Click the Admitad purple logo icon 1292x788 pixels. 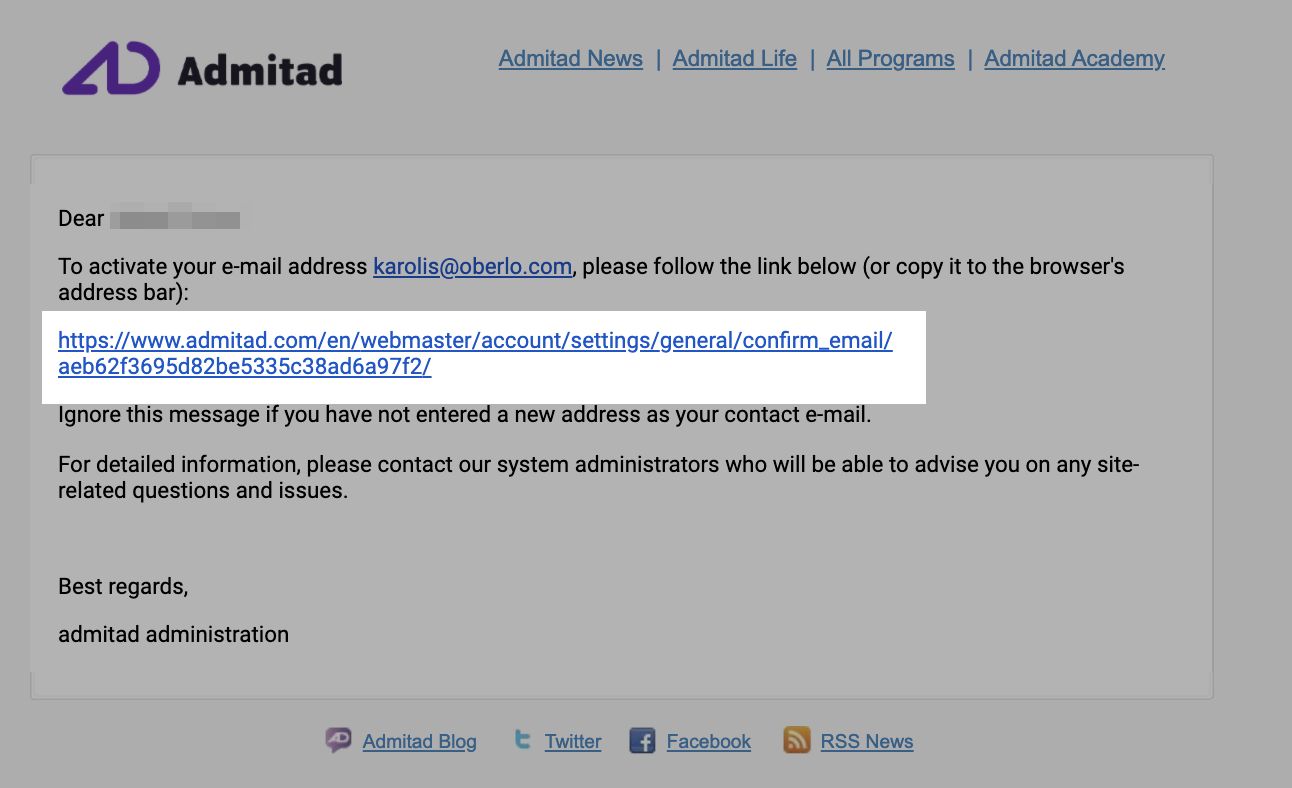111,68
